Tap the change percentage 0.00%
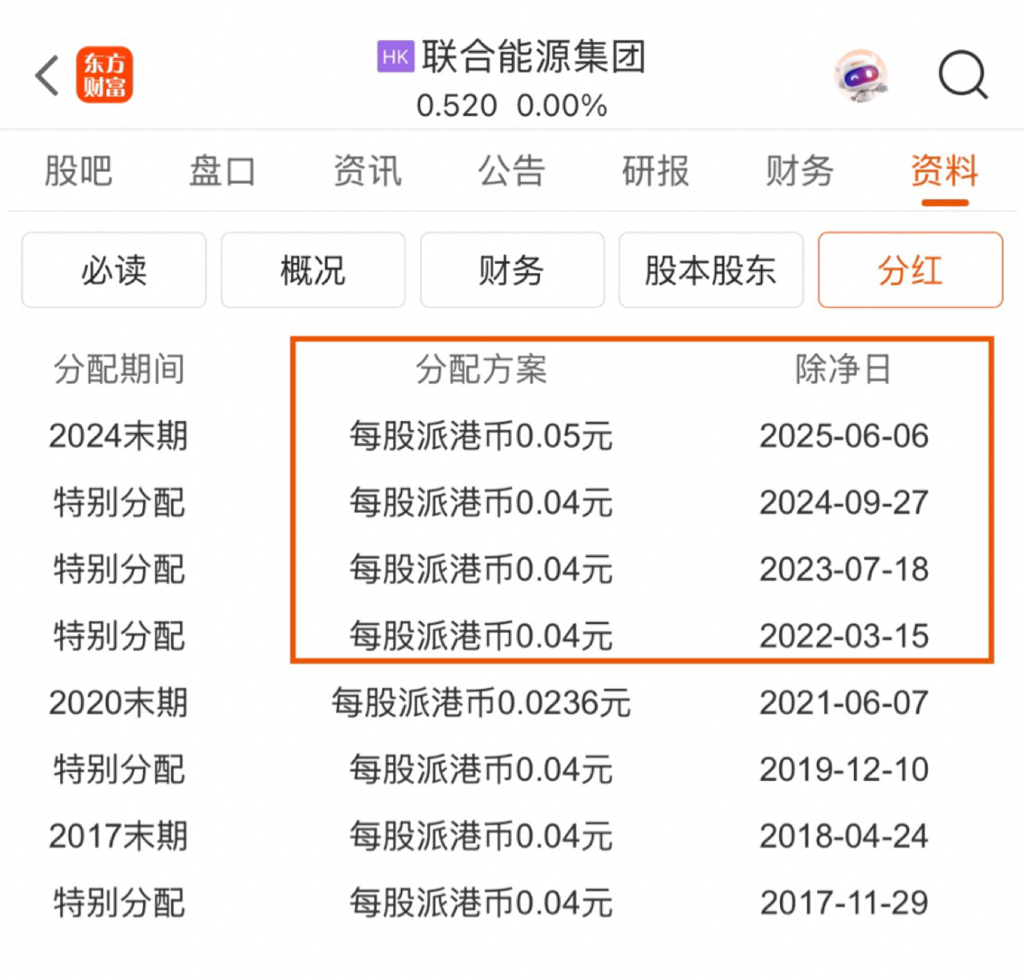Screen dimensions: 1024x979 (x=562, y=106)
